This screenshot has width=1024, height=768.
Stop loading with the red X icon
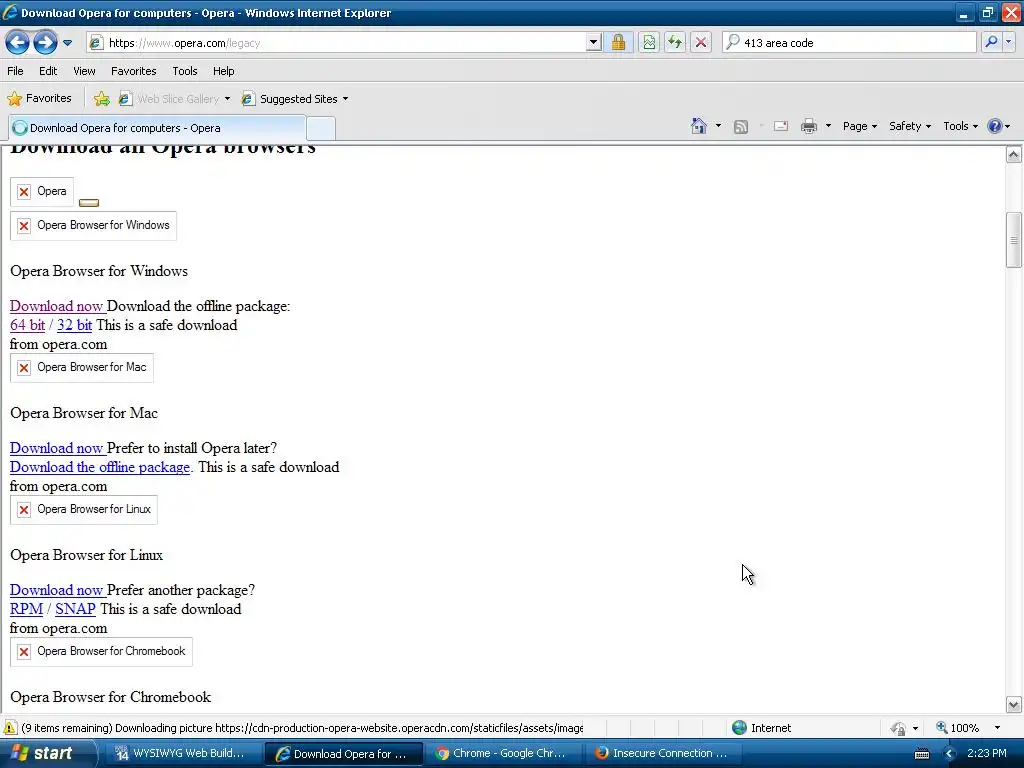[701, 43]
